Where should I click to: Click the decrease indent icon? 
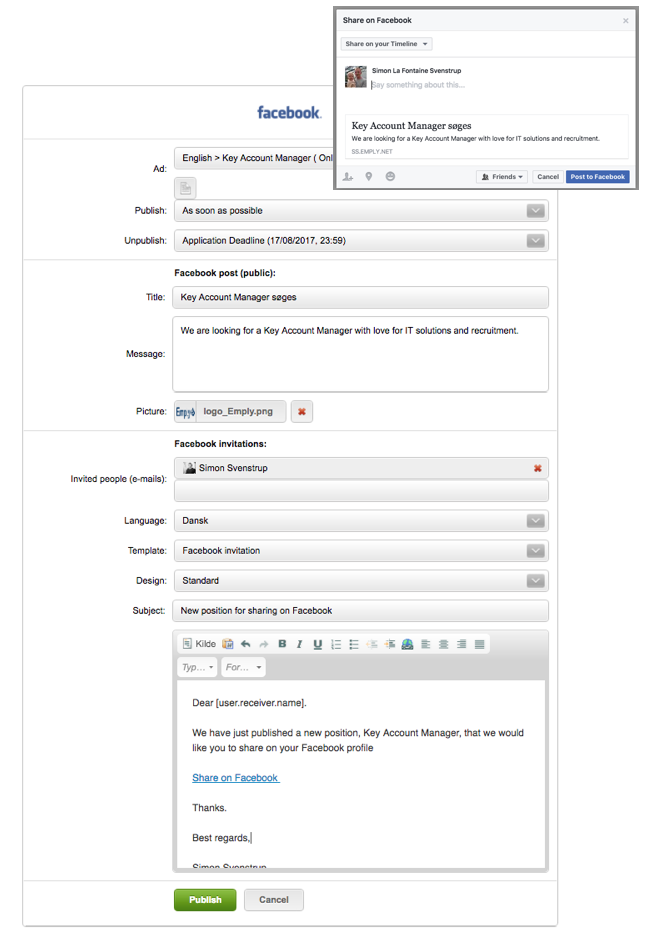pos(372,644)
